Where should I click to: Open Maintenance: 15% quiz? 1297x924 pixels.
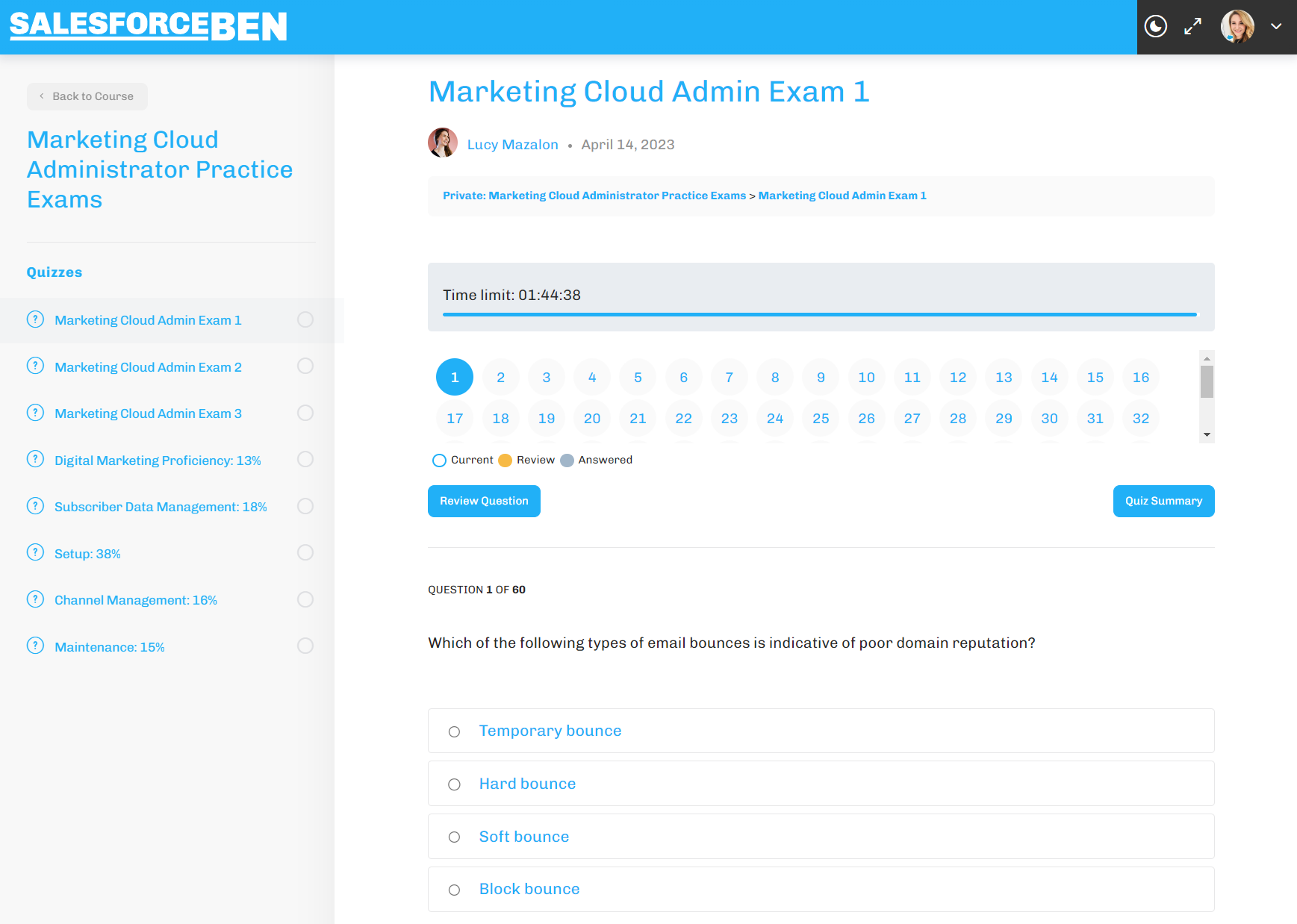pyautogui.click(x=110, y=647)
